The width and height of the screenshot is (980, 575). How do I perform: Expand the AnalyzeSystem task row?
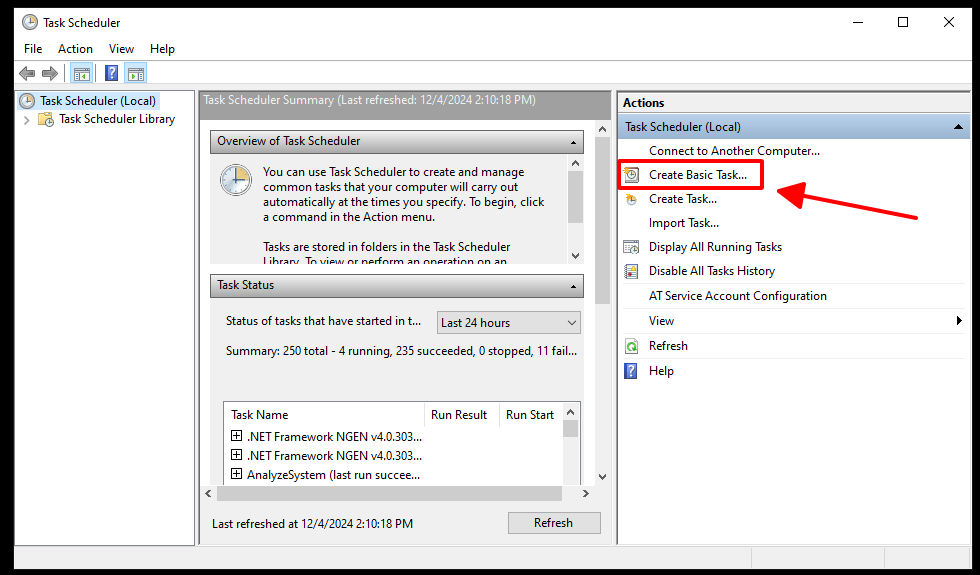[x=237, y=474]
